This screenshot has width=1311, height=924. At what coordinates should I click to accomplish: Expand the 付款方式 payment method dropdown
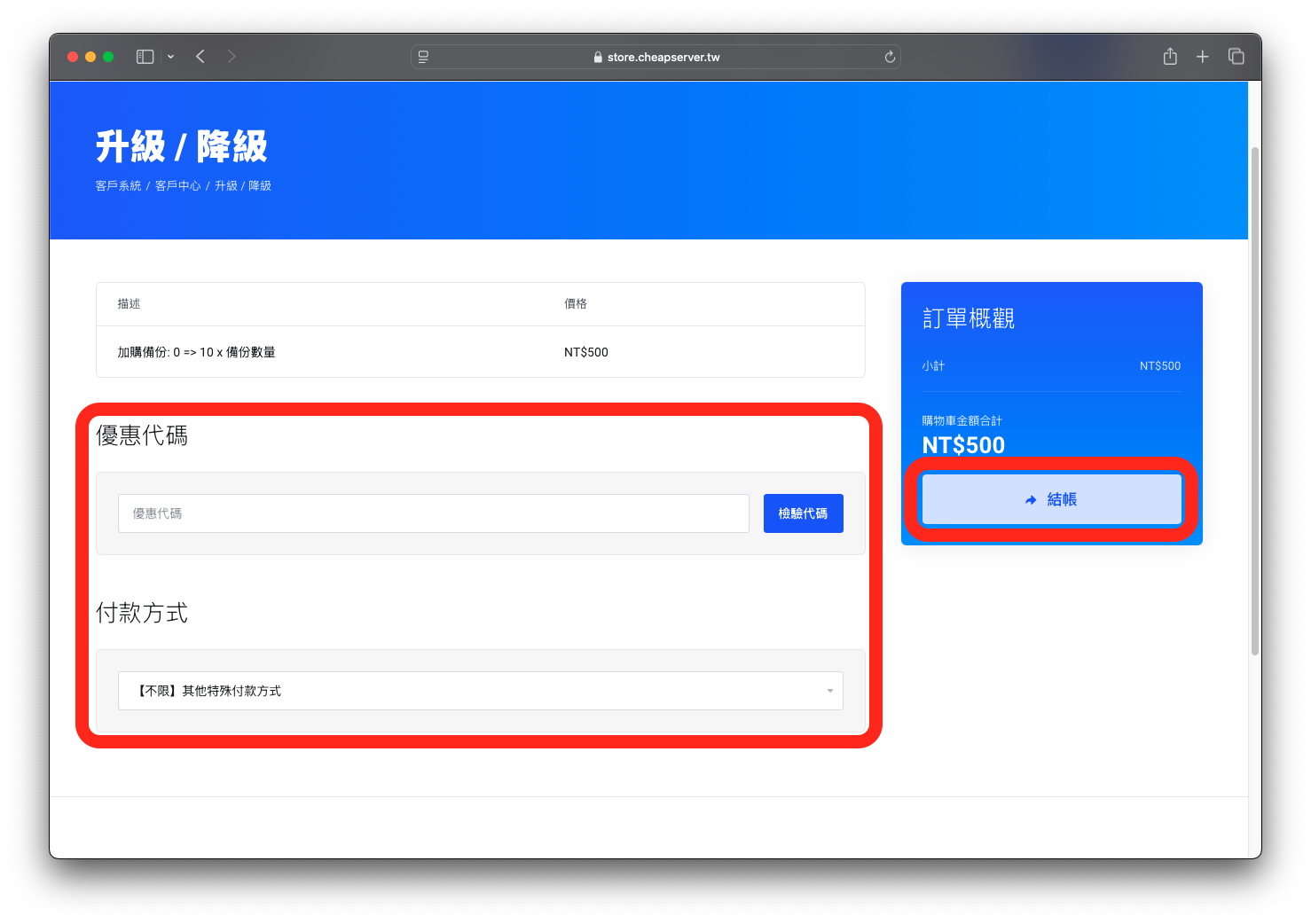click(x=480, y=691)
